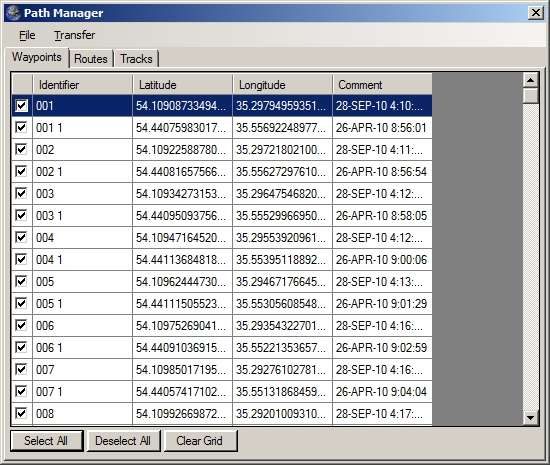
Task: Uncheck the checkbox for waypoint 001
Action: coord(21,106)
